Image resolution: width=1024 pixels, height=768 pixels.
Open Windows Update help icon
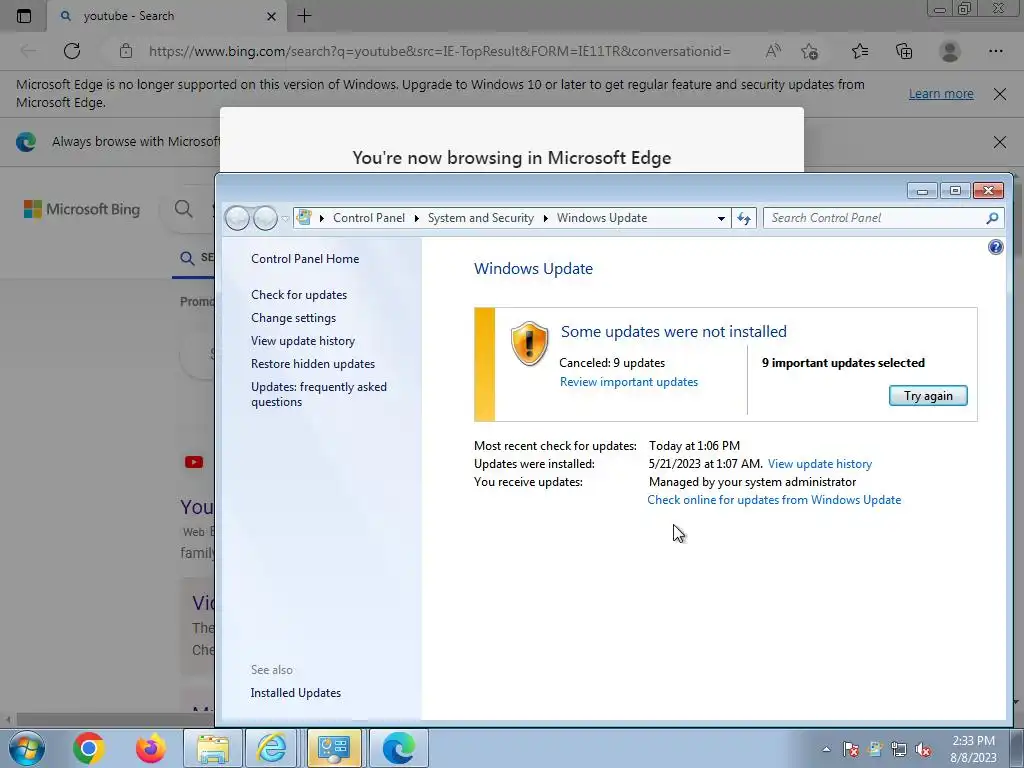[995, 247]
